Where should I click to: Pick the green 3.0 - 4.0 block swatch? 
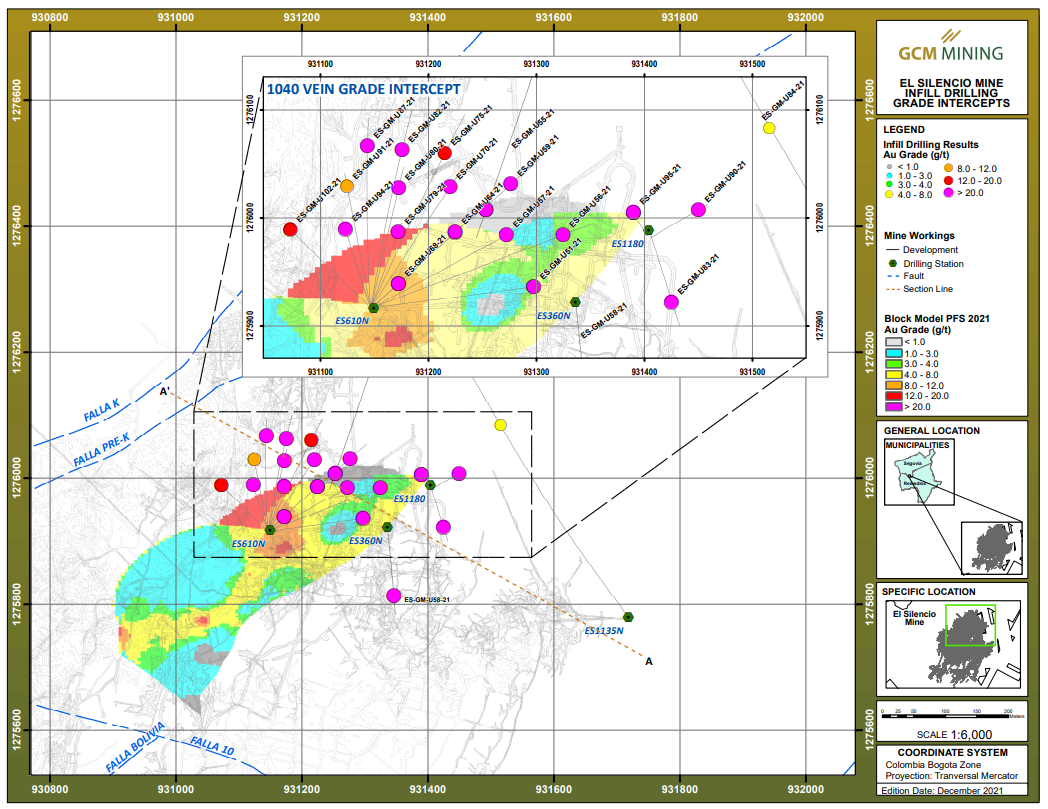pos(890,364)
